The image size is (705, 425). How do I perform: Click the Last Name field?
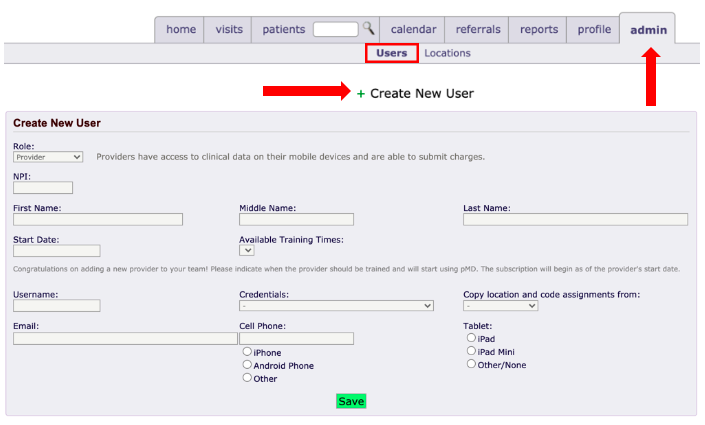coord(576,219)
